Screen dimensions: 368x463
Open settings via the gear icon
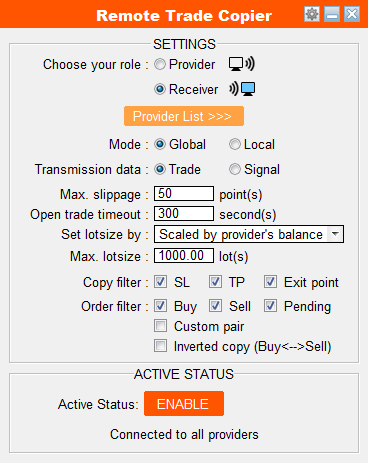pos(312,14)
